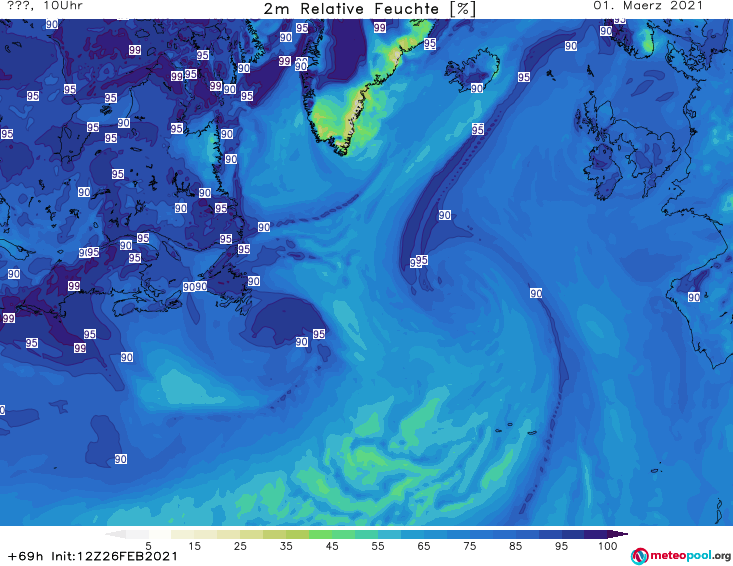Viewport: 733px width, 566px height.
Task: Click the '15' value on the colour scale
Action: point(194,546)
